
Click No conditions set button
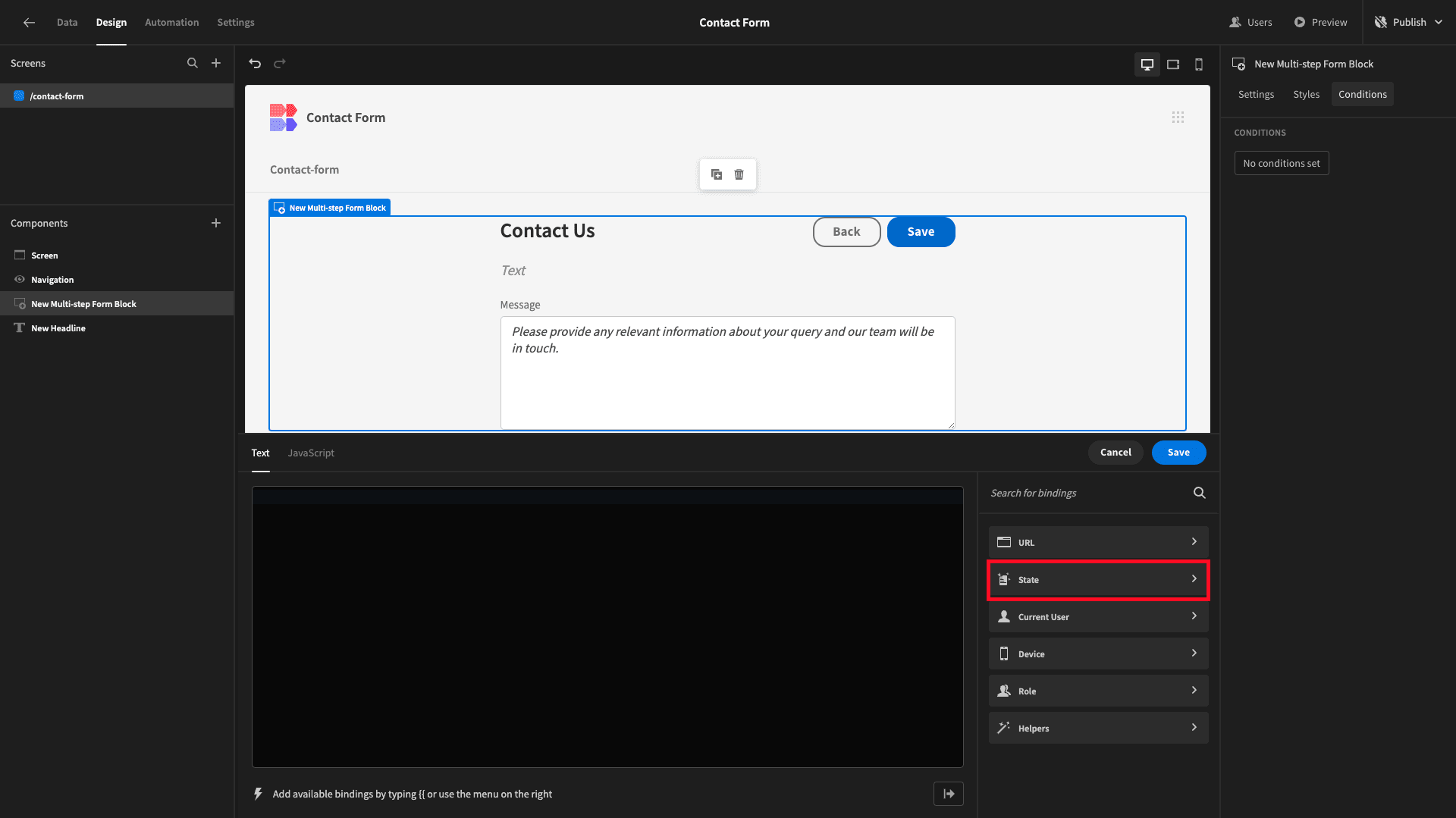(x=1282, y=163)
